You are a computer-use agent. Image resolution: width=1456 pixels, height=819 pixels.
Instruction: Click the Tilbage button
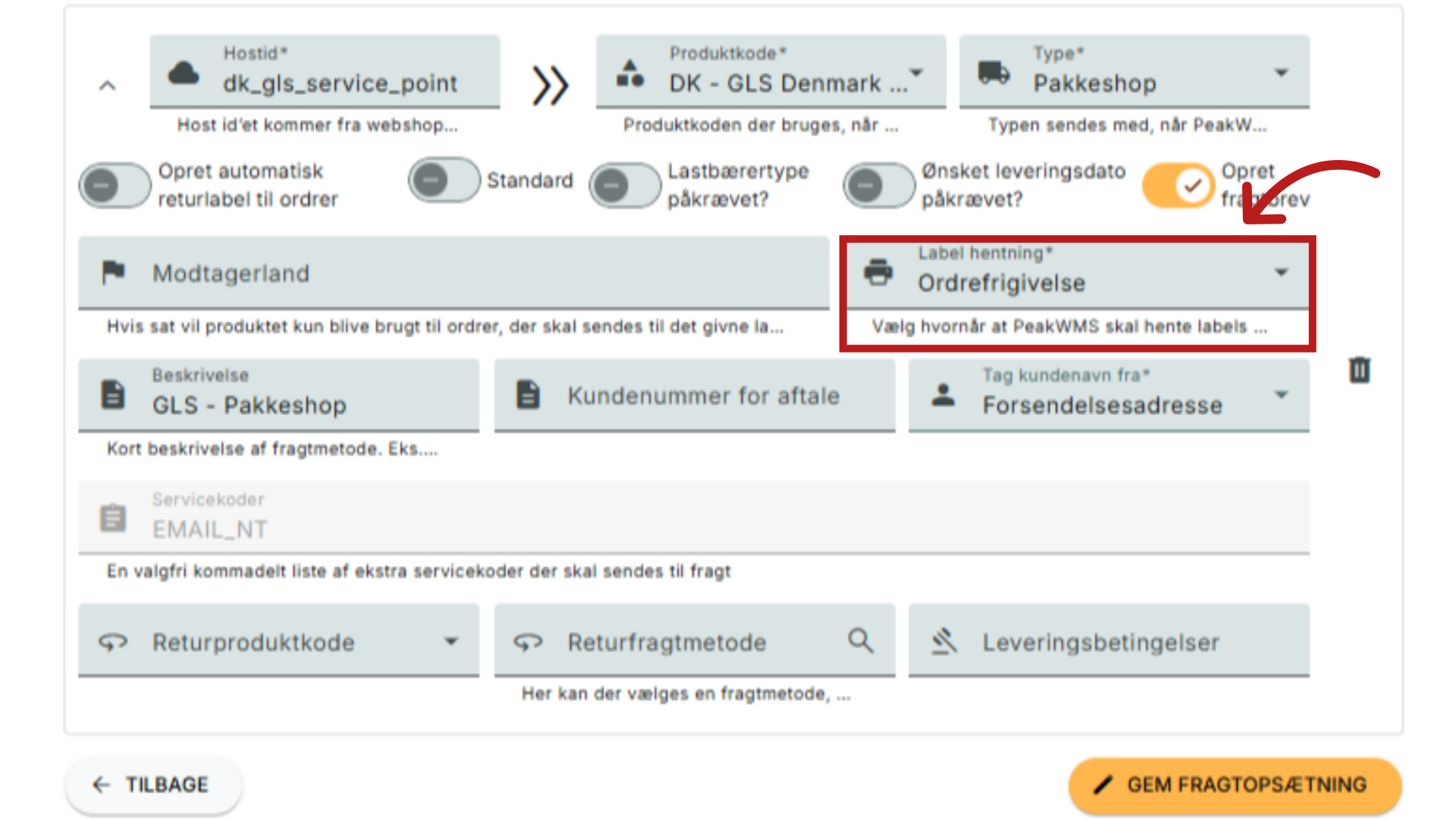click(x=153, y=785)
